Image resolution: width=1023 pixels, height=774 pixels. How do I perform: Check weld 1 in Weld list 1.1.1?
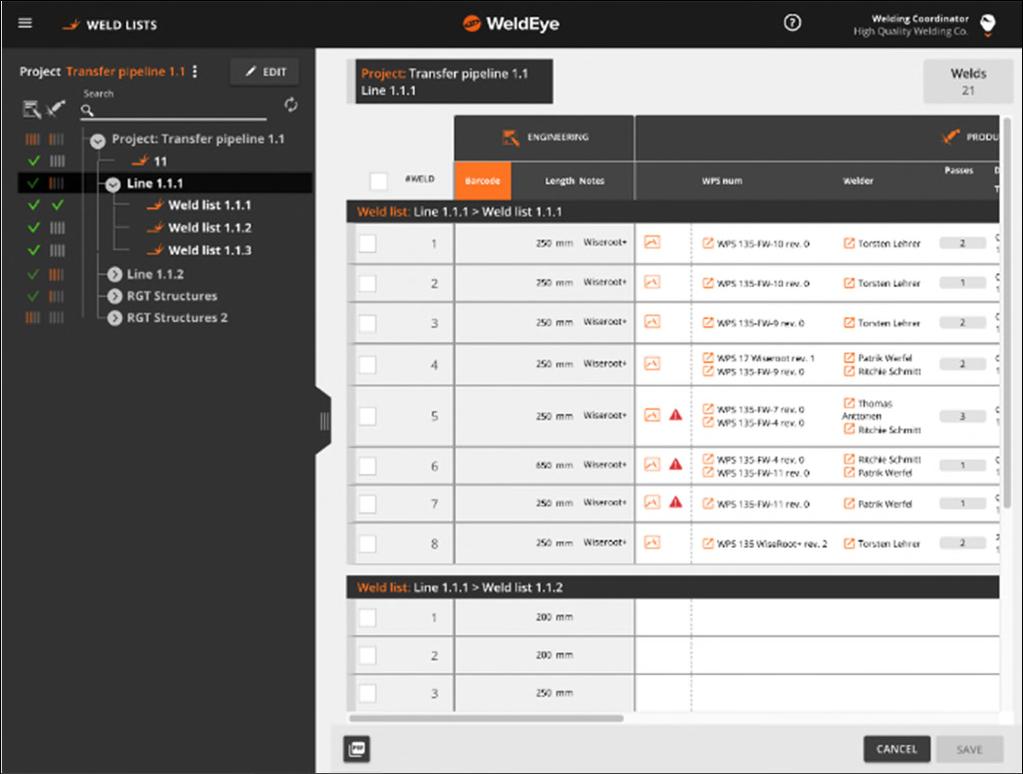[367, 243]
